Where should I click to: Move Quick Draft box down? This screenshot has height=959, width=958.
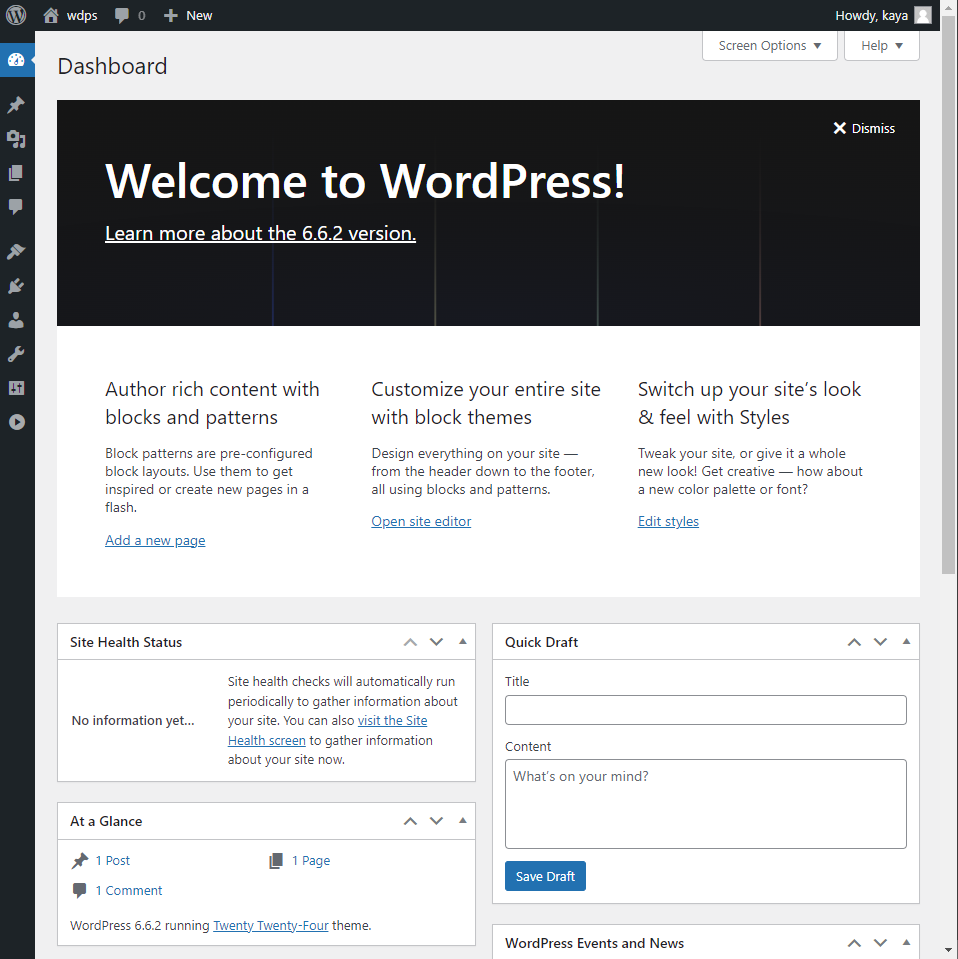point(880,642)
